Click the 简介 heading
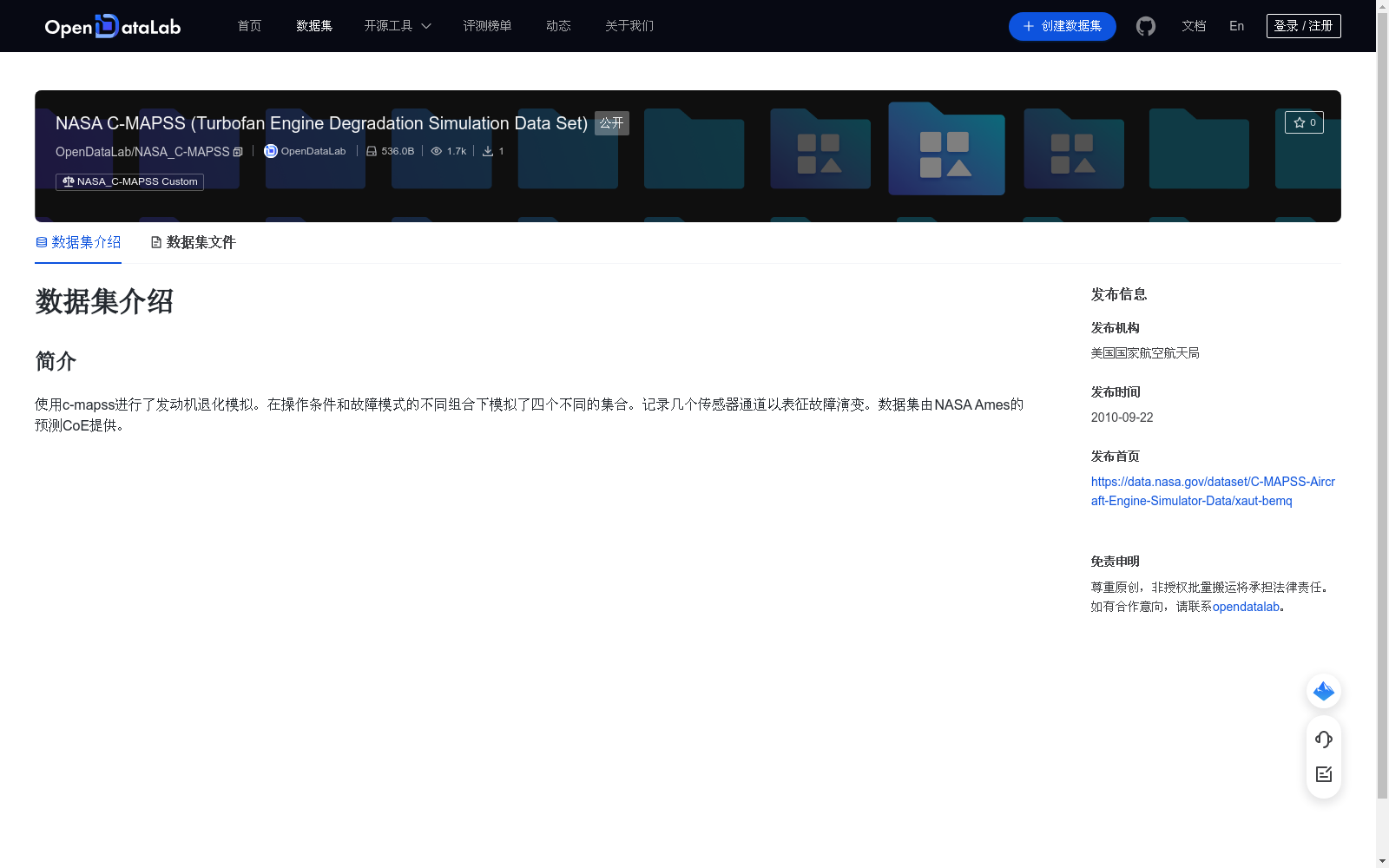The height and width of the screenshot is (868, 1389). 56,361
